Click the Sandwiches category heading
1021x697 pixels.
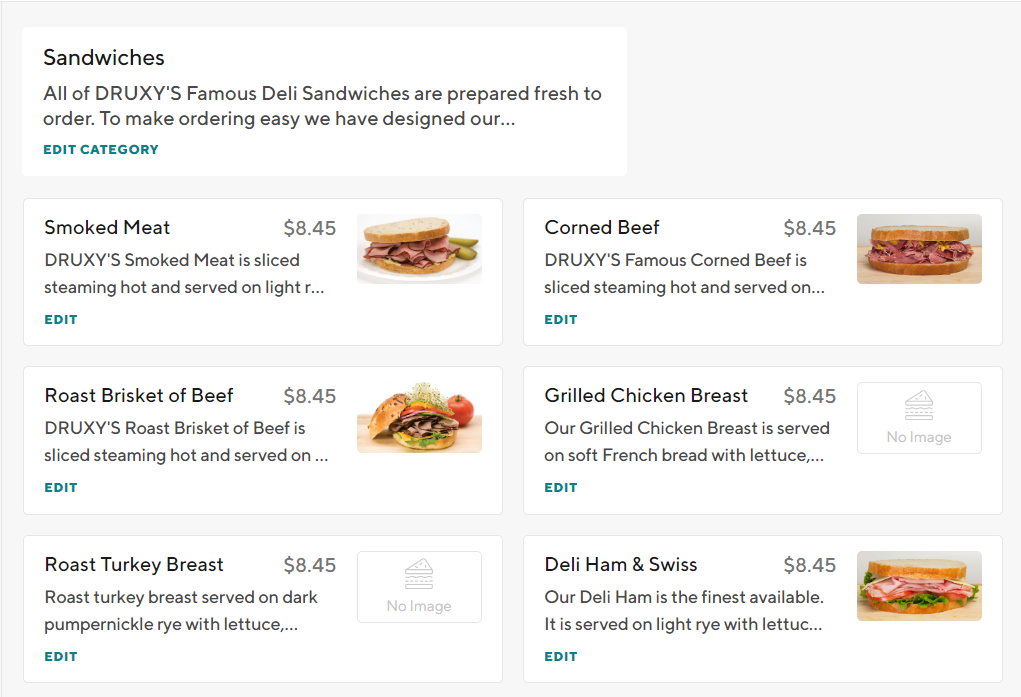coord(104,58)
